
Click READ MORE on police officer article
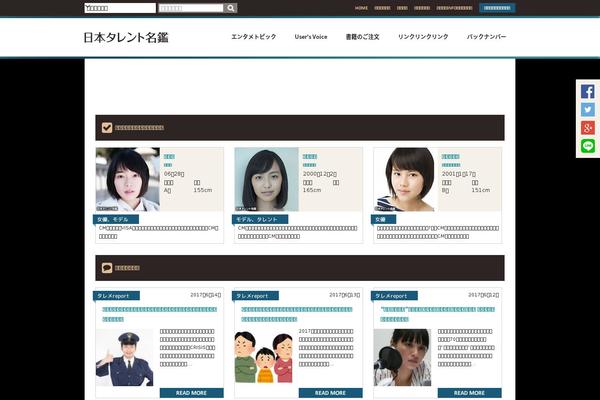[x=192, y=393]
